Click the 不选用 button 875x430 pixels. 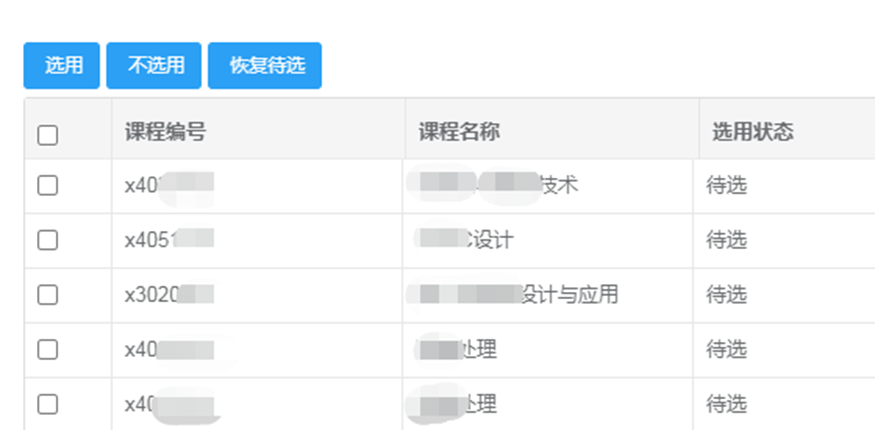click(155, 66)
